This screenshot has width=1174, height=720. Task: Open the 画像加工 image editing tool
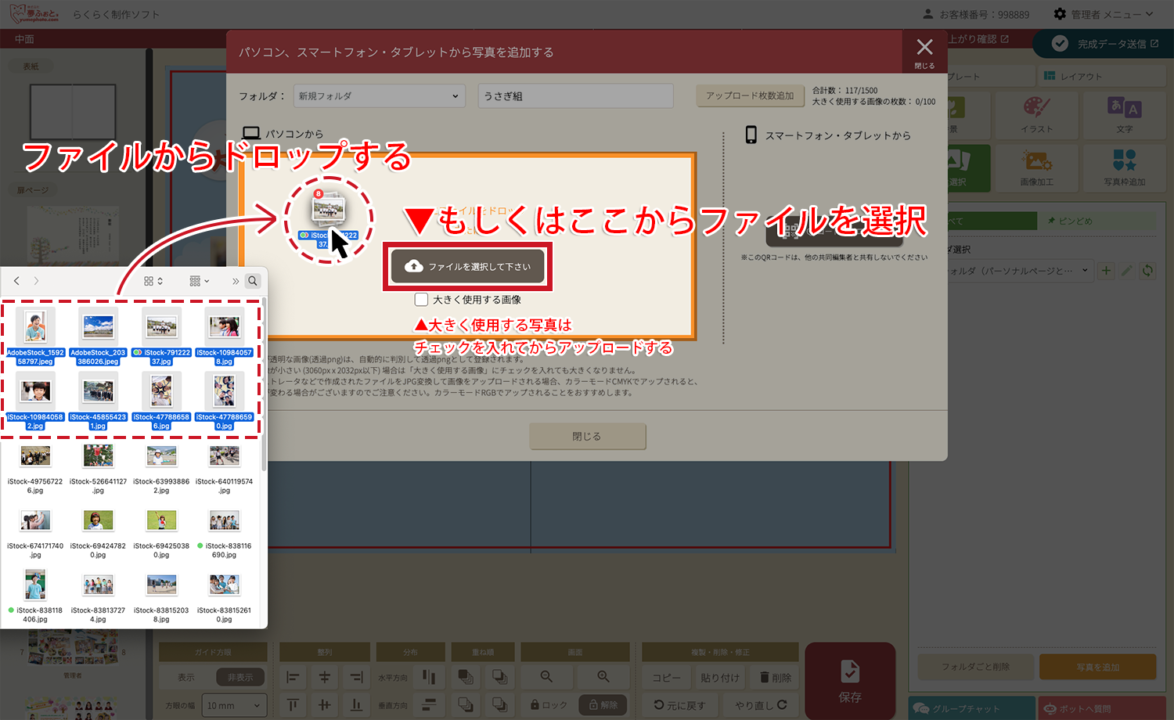[1036, 168]
